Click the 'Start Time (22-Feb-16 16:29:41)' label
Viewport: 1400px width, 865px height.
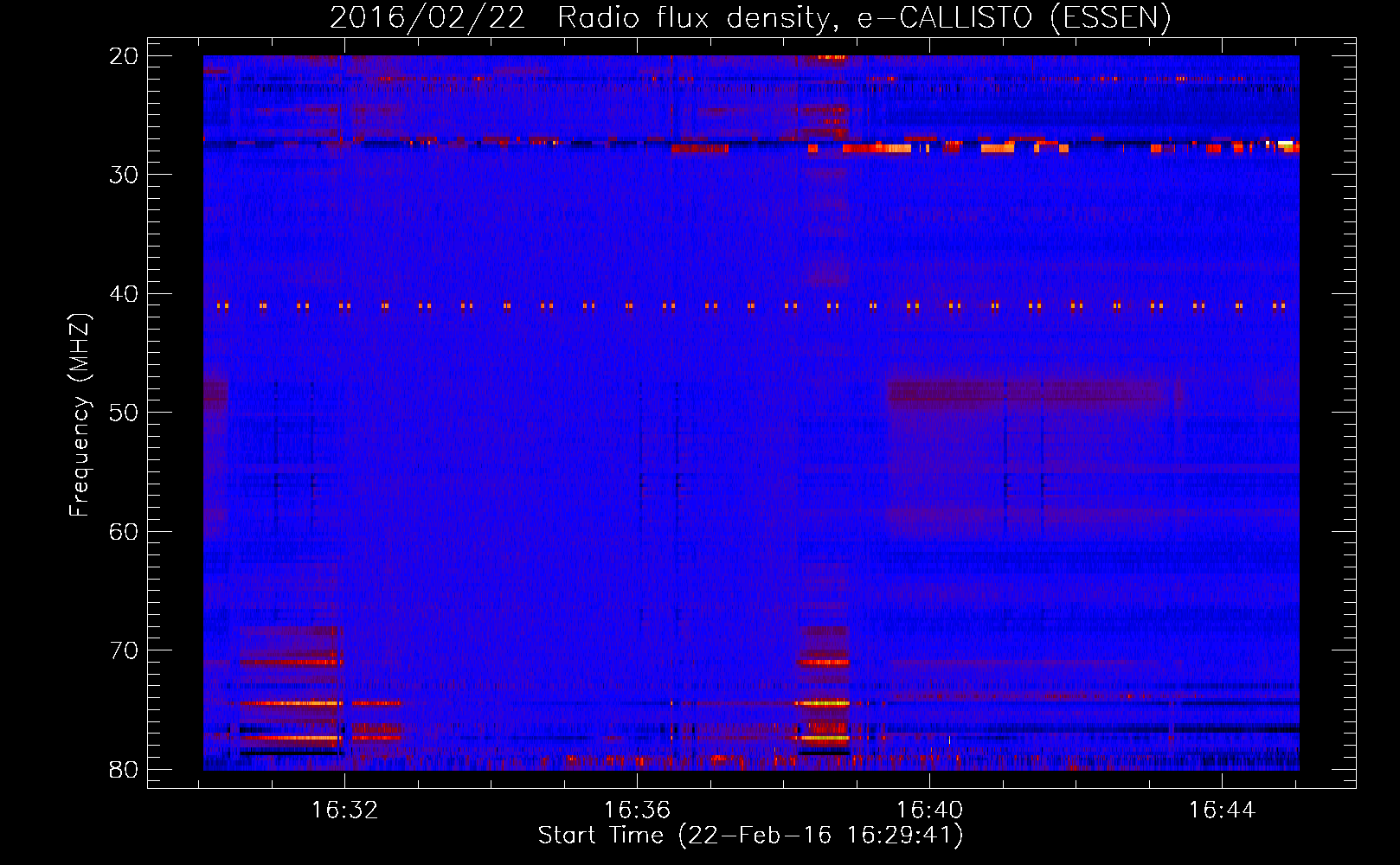pos(750,836)
